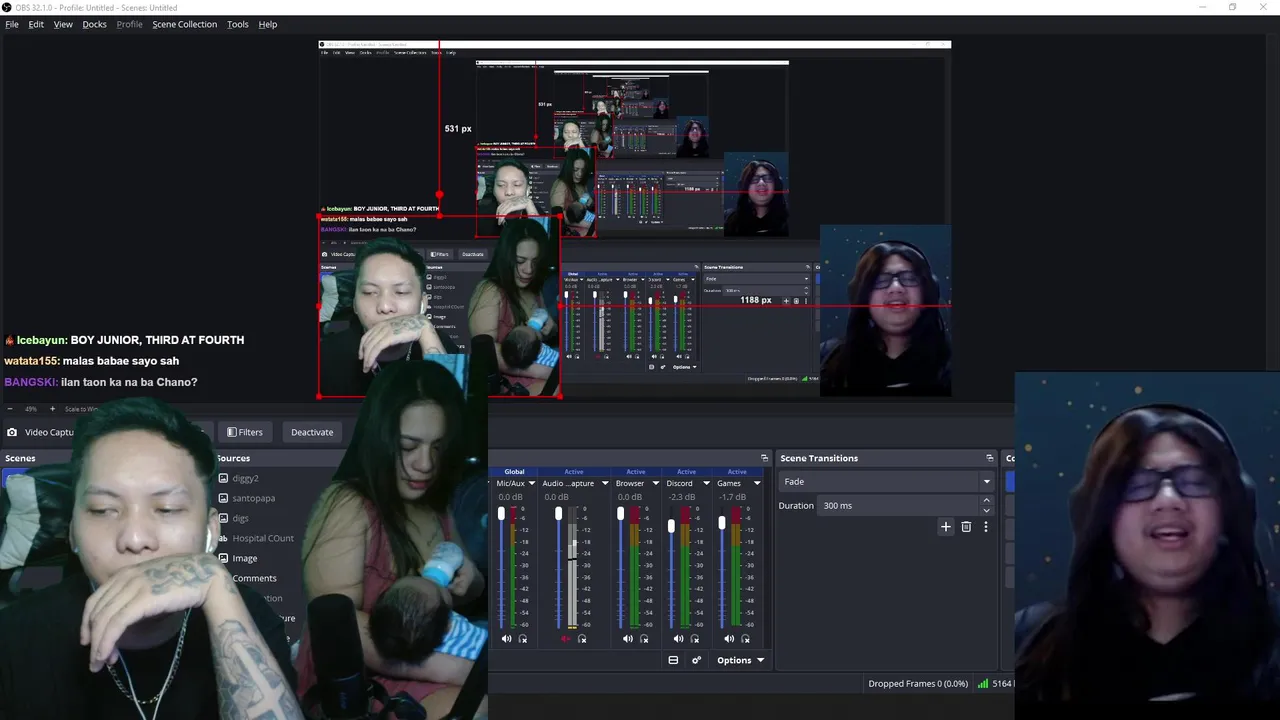Viewport: 1280px width, 720px height.
Task: Click the Dropped Frames status text
Action: click(x=918, y=684)
